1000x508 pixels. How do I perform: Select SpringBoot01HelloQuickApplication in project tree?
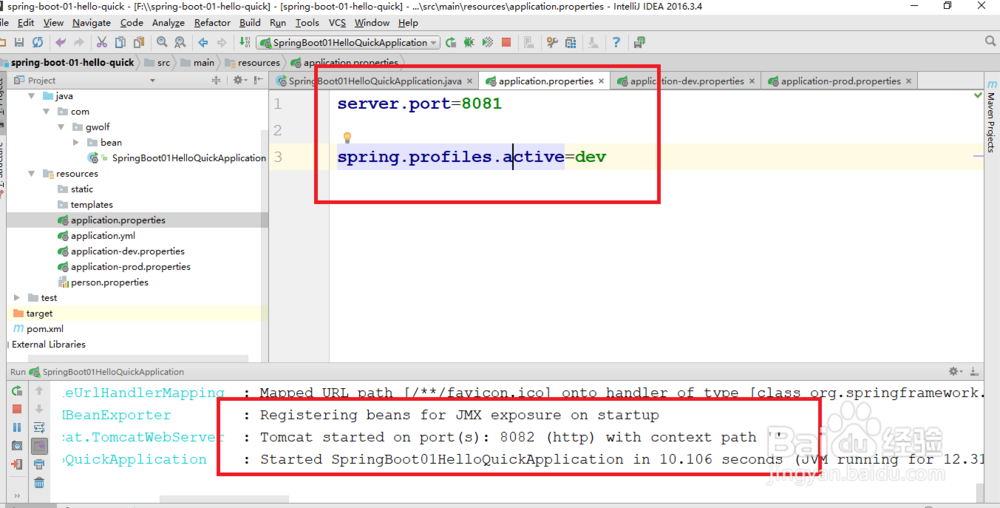(189, 157)
